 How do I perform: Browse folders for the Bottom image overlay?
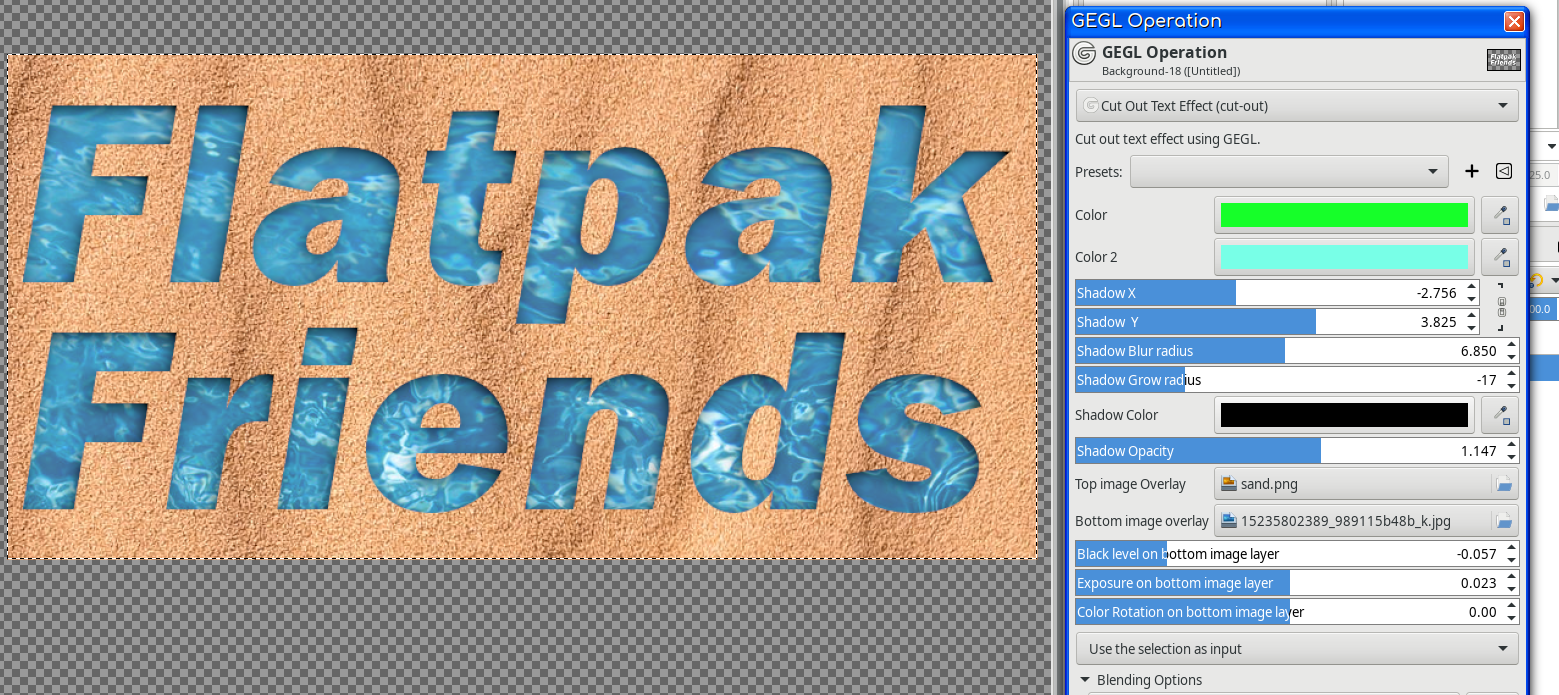click(1502, 521)
